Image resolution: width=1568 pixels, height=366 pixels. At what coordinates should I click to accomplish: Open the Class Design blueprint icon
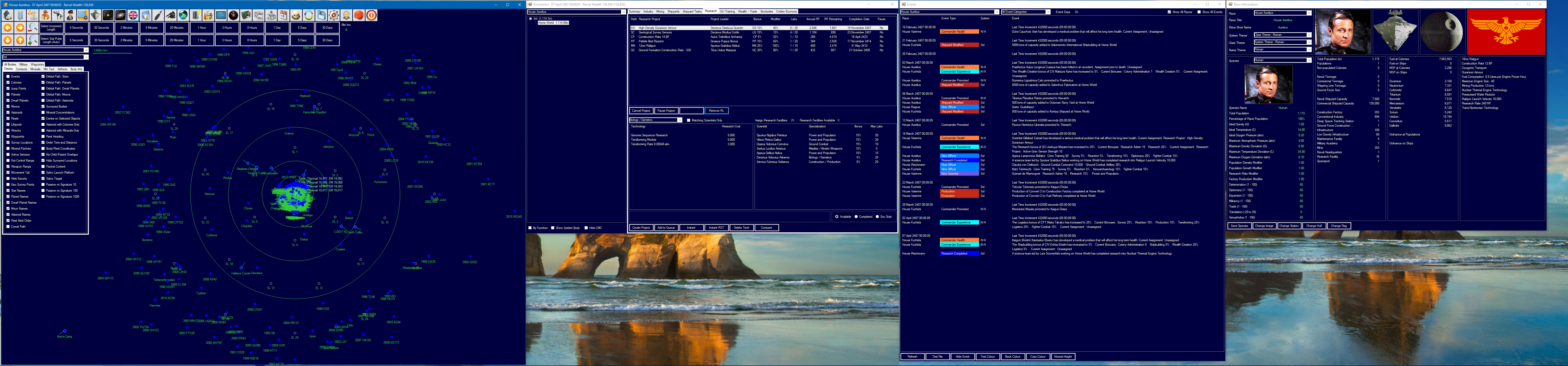click(83, 15)
